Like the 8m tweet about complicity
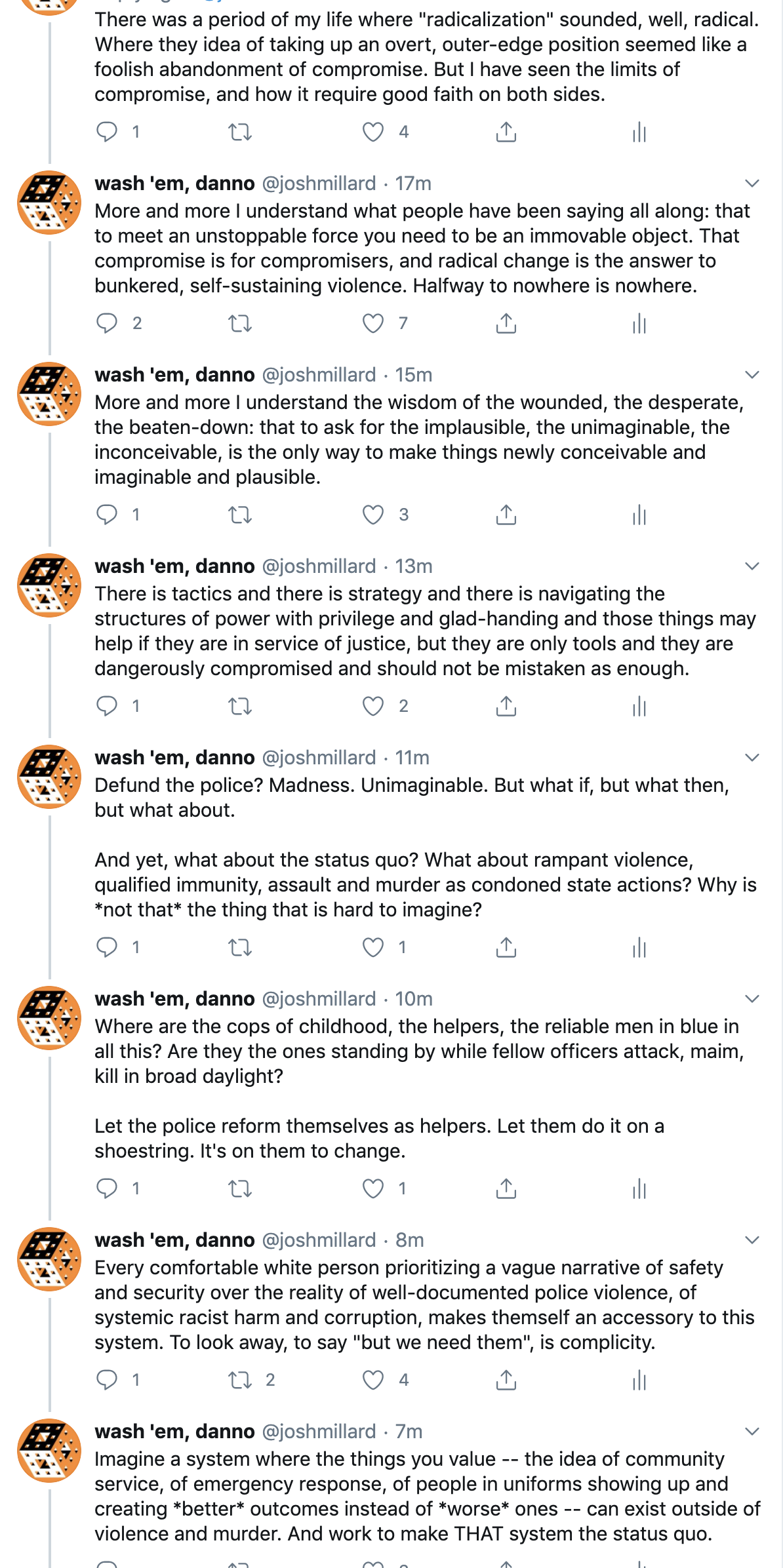783x1568 pixels. tap(373, 1380)
